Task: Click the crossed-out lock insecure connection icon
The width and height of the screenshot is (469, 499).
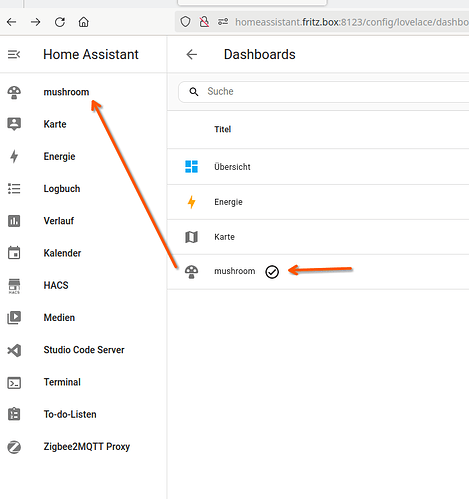Action: [x=204, y=22]
